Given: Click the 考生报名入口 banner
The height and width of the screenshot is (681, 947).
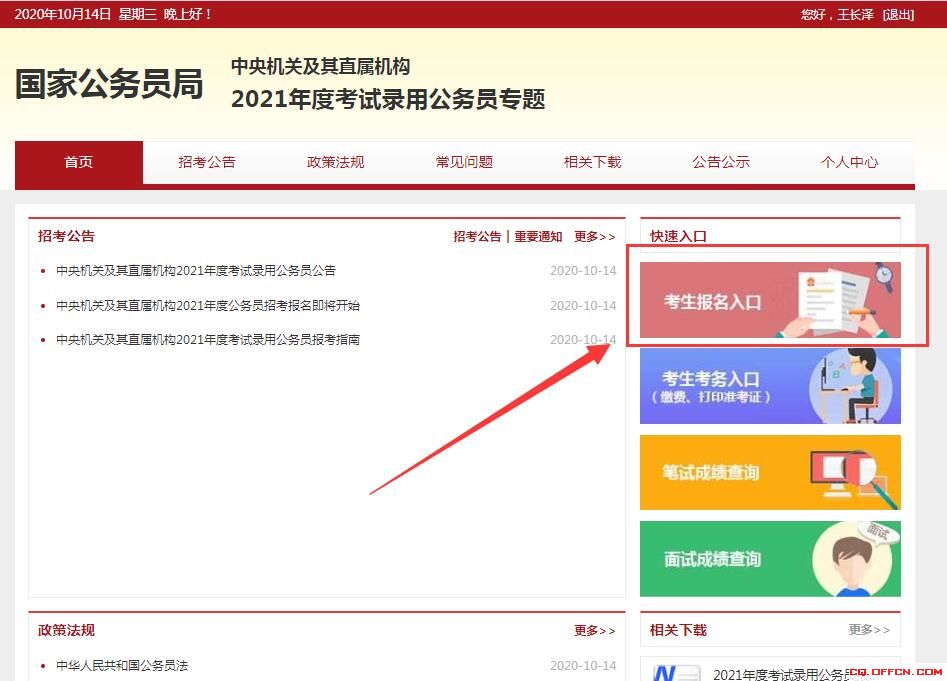Looking at the screenshot, I should pos(770,300).
